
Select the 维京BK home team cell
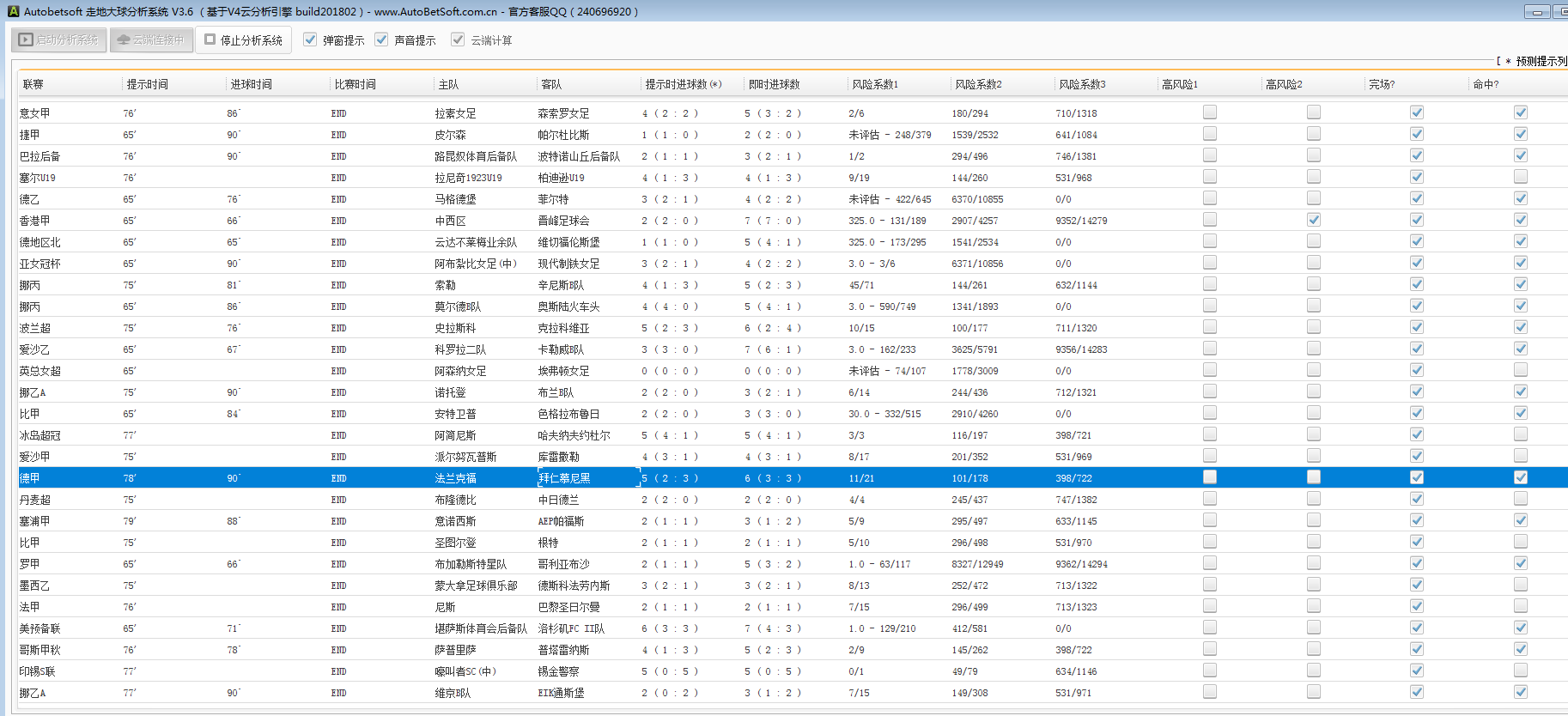click(x=453, y=693)
